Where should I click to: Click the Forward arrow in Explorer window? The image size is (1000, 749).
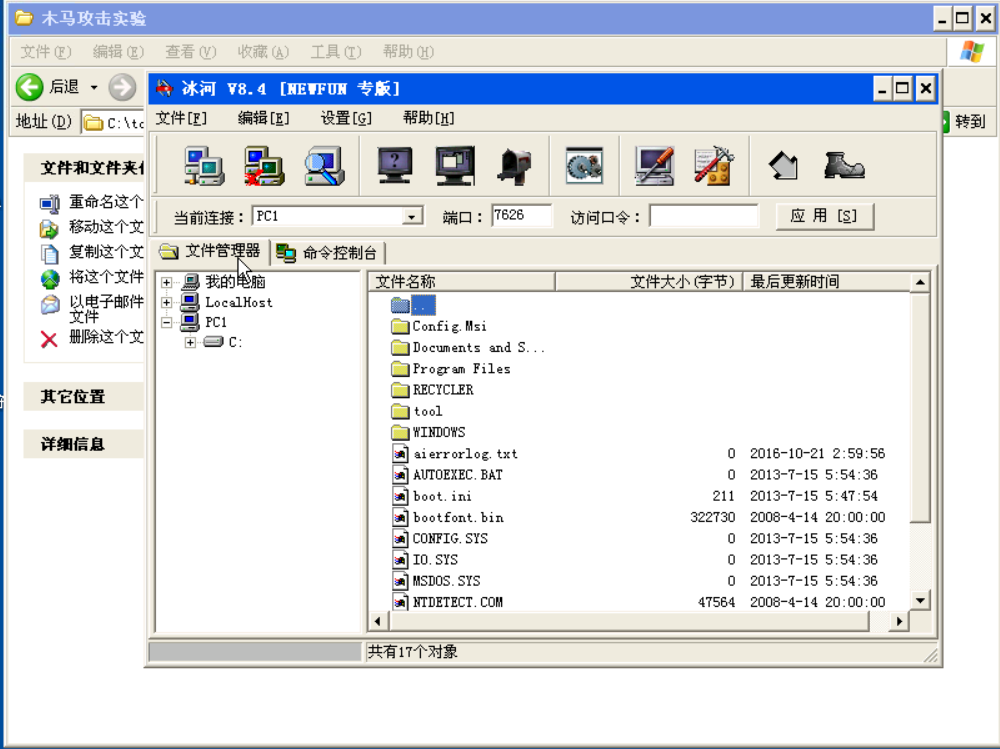click(x=122, y=87)
